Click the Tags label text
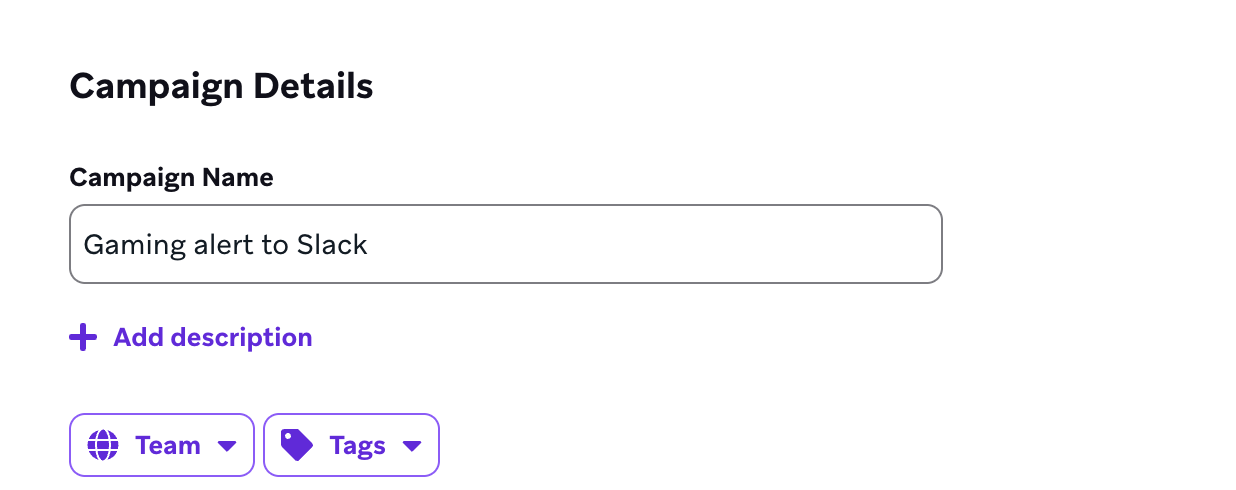This screenshot has height=490, width=1236. tap(357, 445)
